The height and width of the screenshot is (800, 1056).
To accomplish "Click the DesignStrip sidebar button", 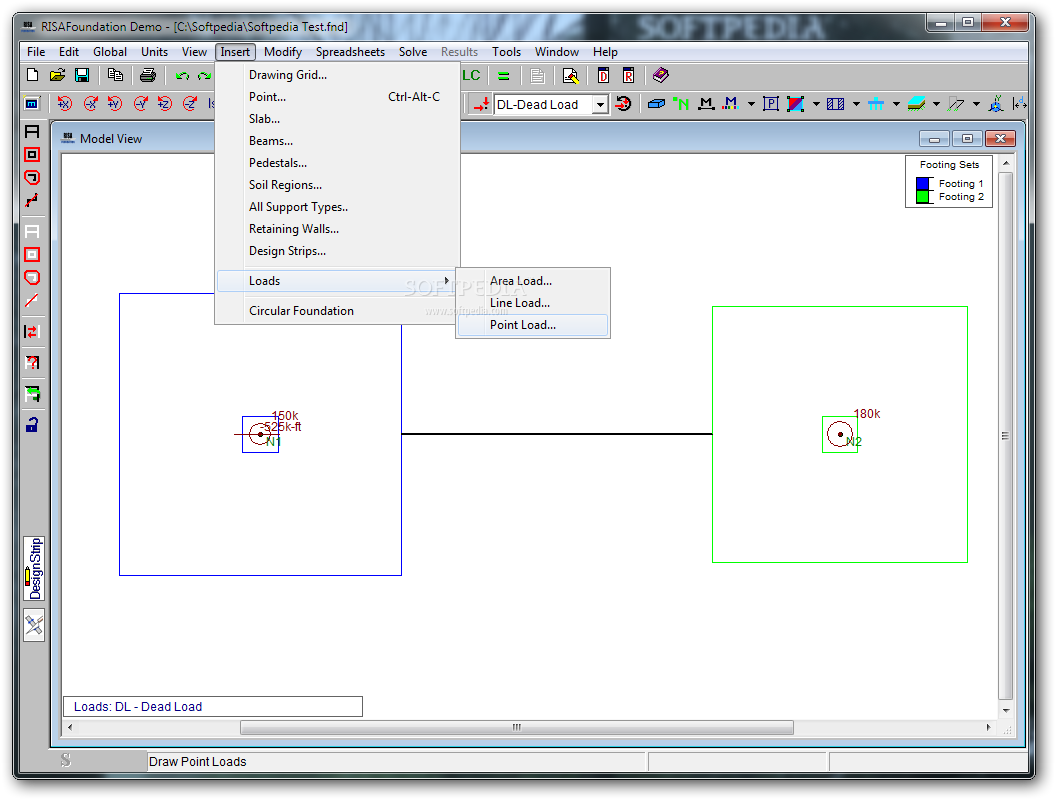I will pos(34,568).
